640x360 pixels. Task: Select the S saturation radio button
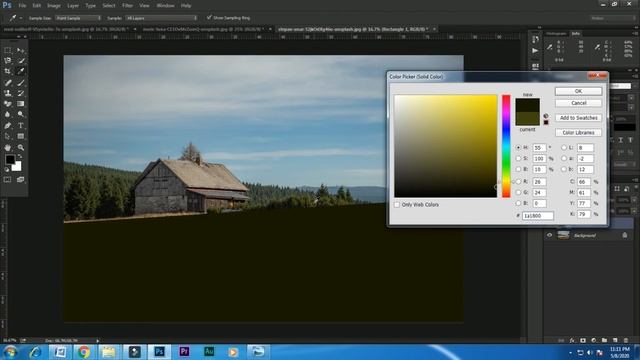point(518,158)
